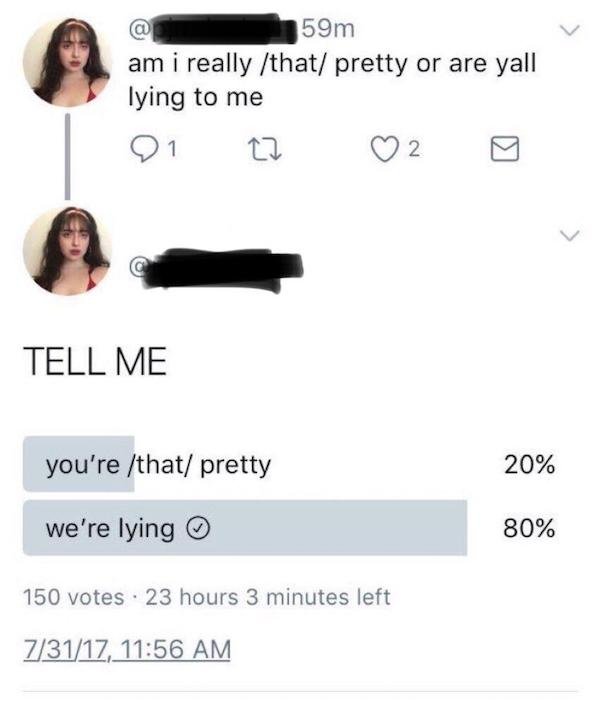The image size is (600, 707).
Task: Like the tweet with heart icon
Action: coord(383,149)
